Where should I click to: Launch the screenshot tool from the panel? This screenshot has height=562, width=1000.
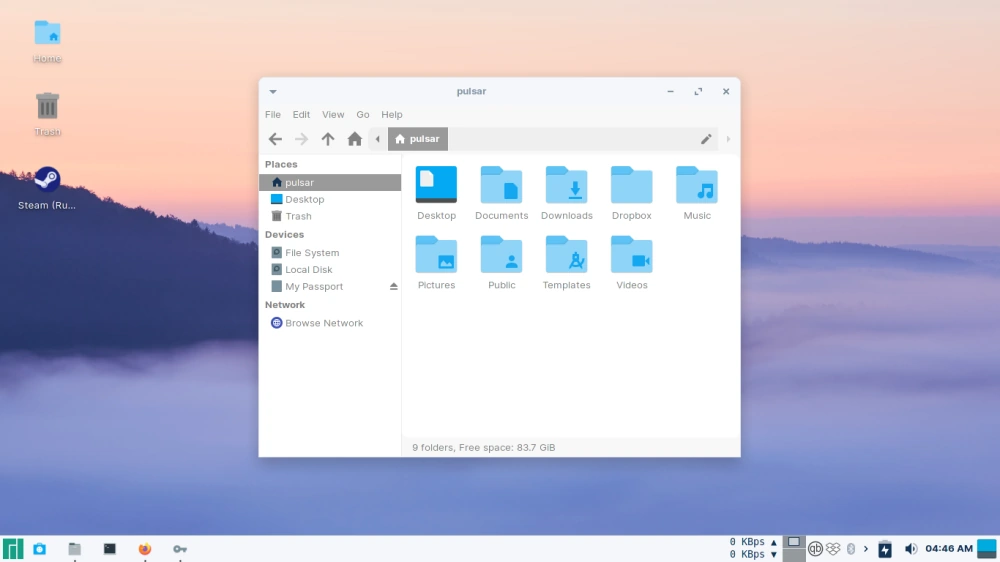click(x=40, y=549)
